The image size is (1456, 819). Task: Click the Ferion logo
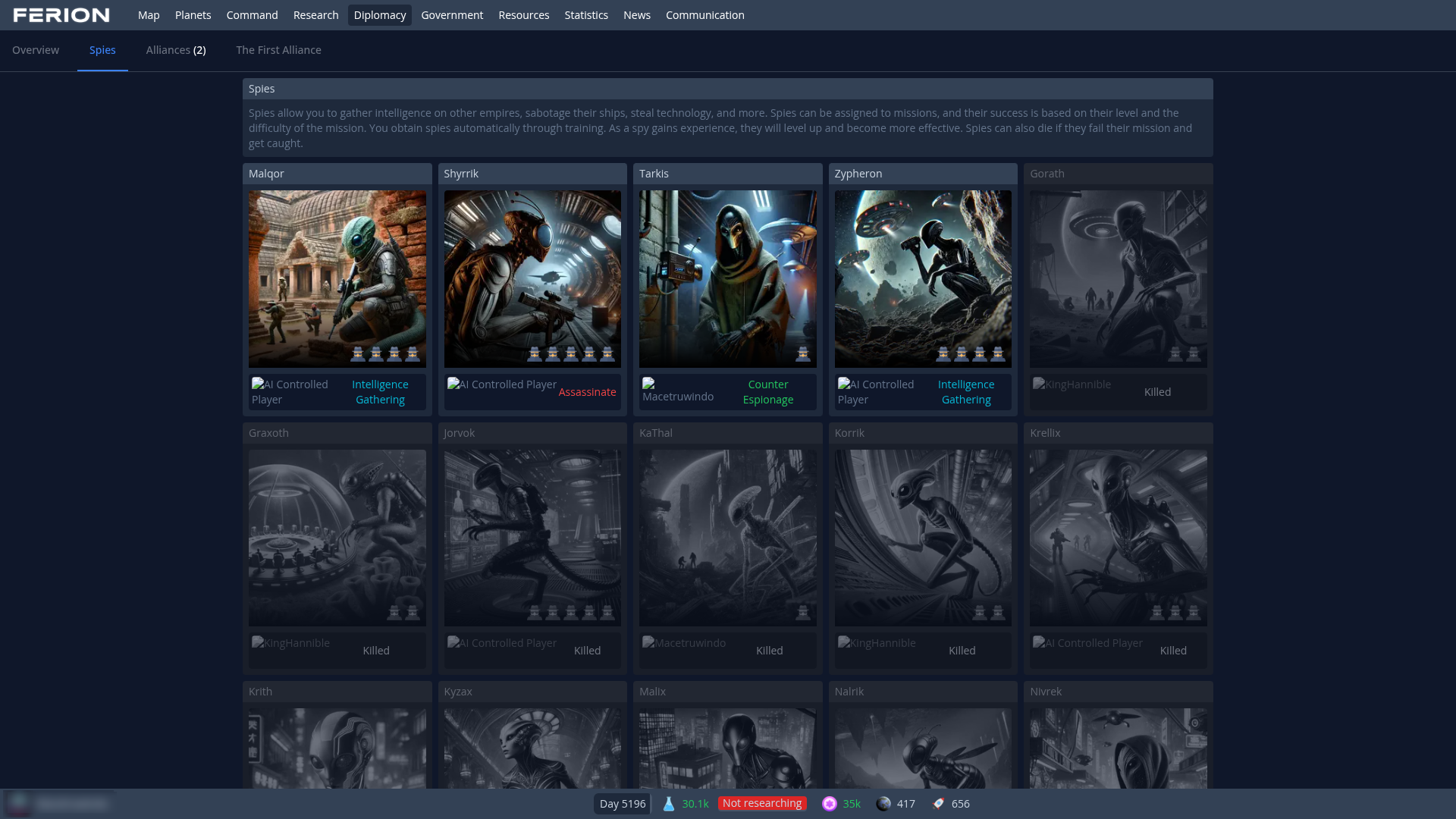(61, 15)
